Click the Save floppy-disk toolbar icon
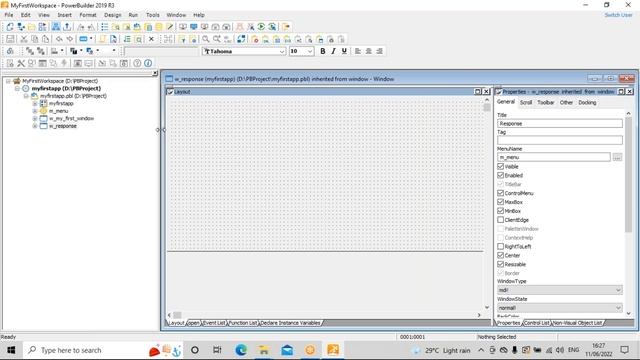 10,39
